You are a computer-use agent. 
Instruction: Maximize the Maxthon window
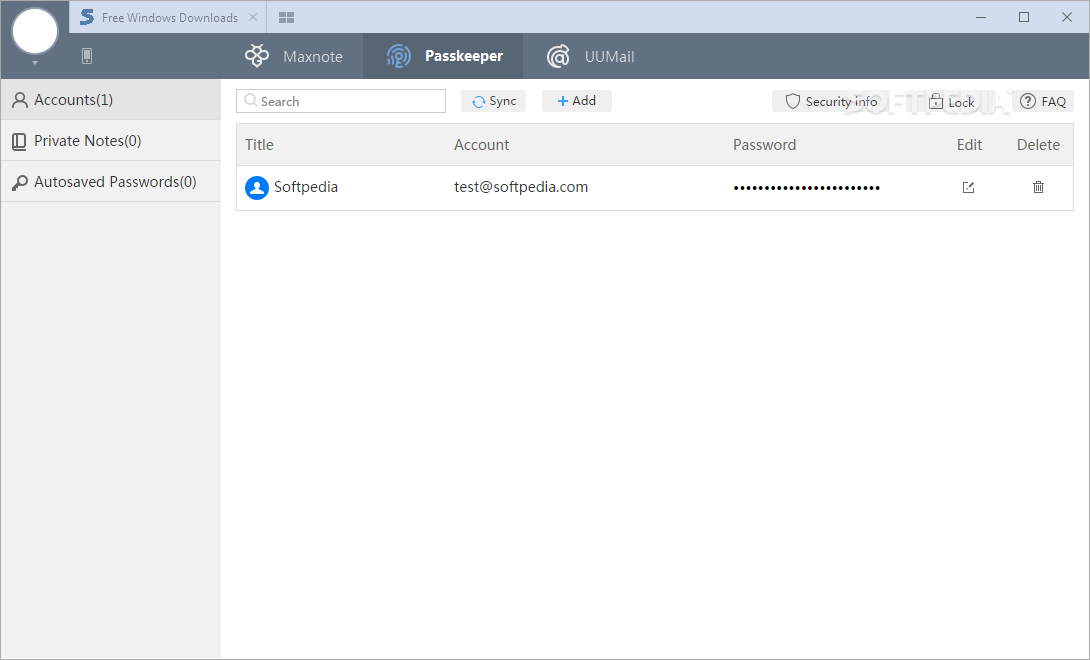point(1024,17)
